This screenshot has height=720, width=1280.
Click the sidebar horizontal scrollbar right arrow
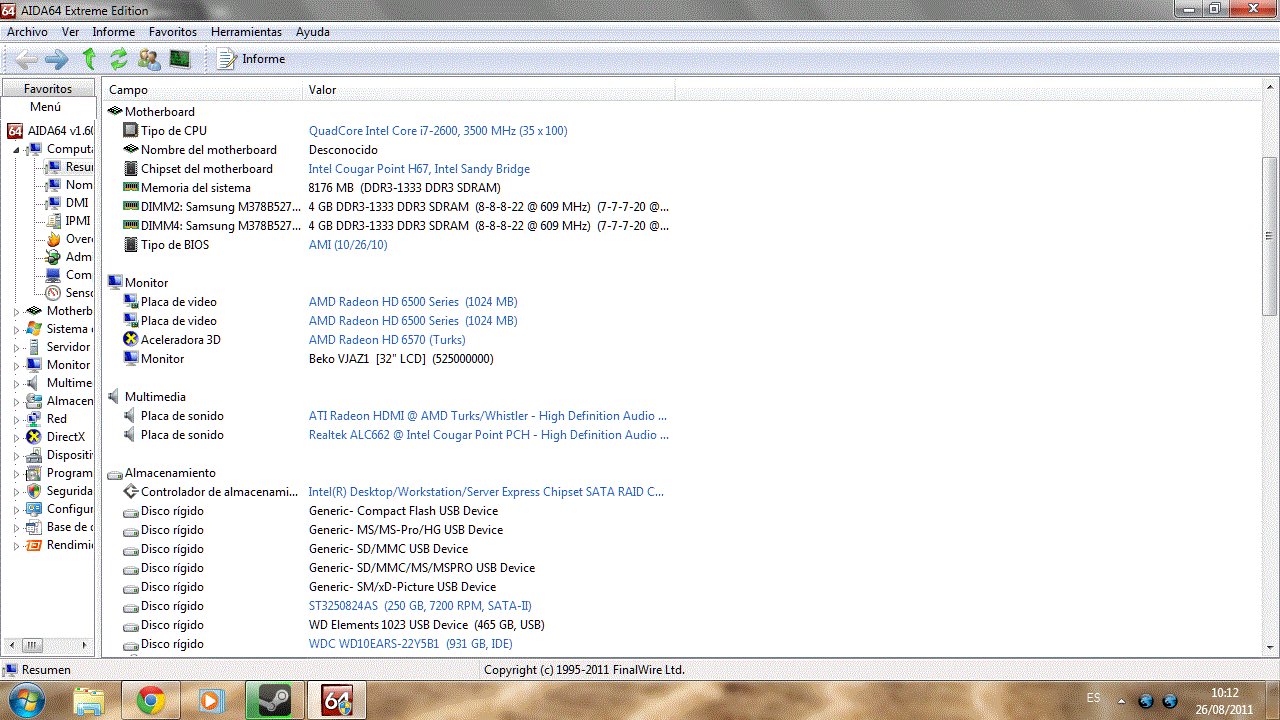point(85,646)
